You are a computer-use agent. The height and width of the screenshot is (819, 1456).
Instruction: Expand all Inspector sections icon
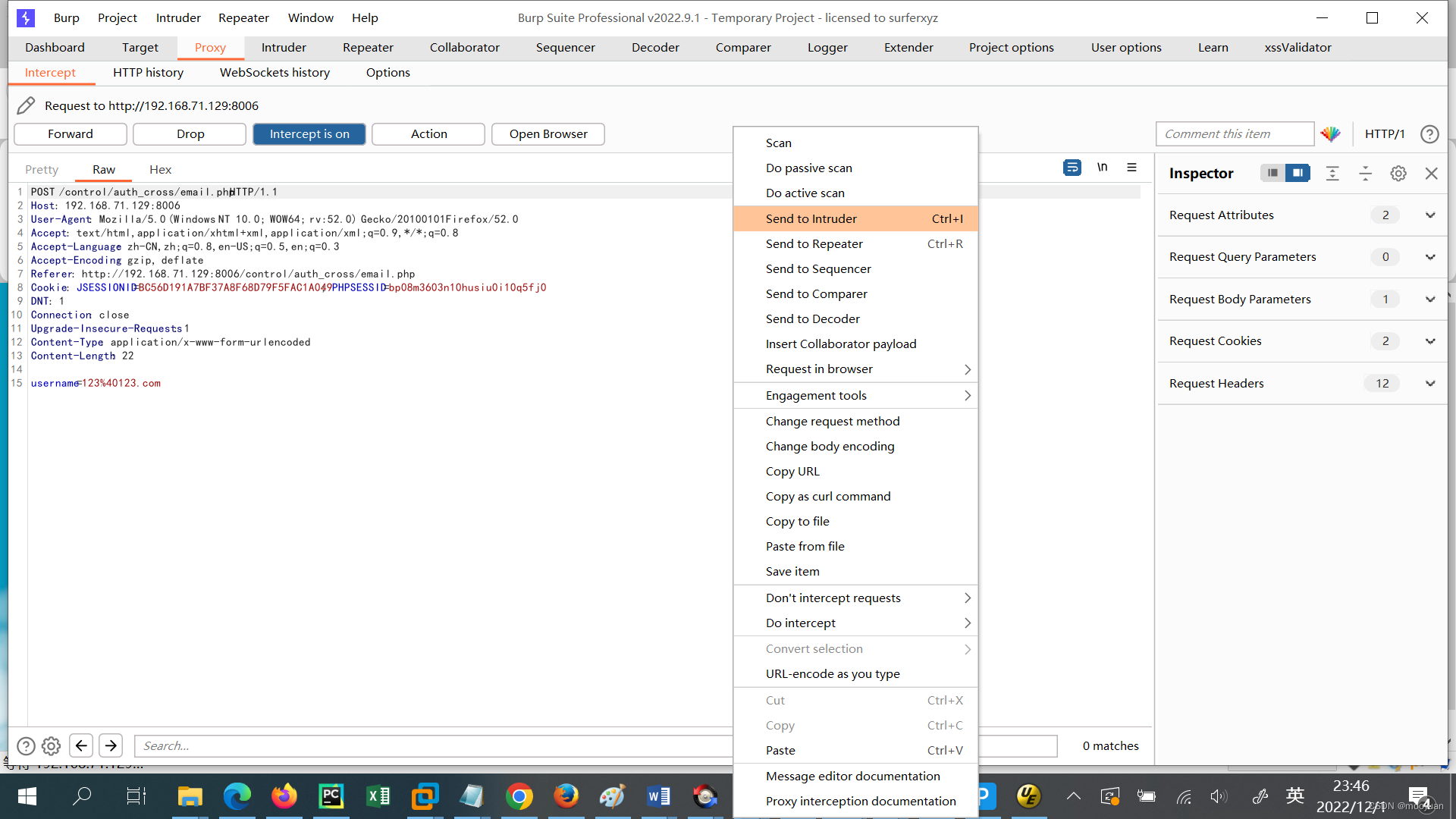(1332, 174)
